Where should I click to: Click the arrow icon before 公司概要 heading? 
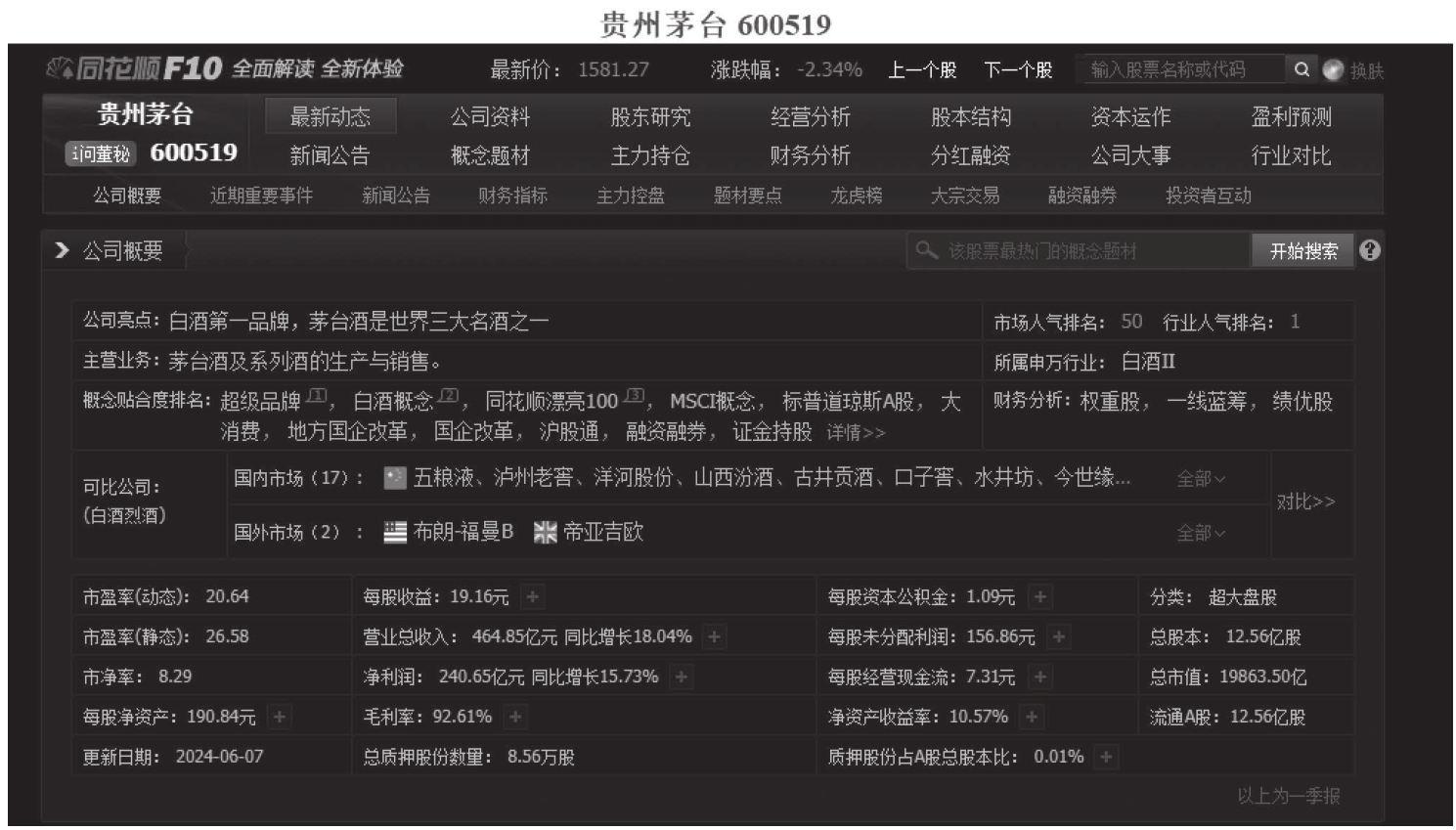coord(63,251)
